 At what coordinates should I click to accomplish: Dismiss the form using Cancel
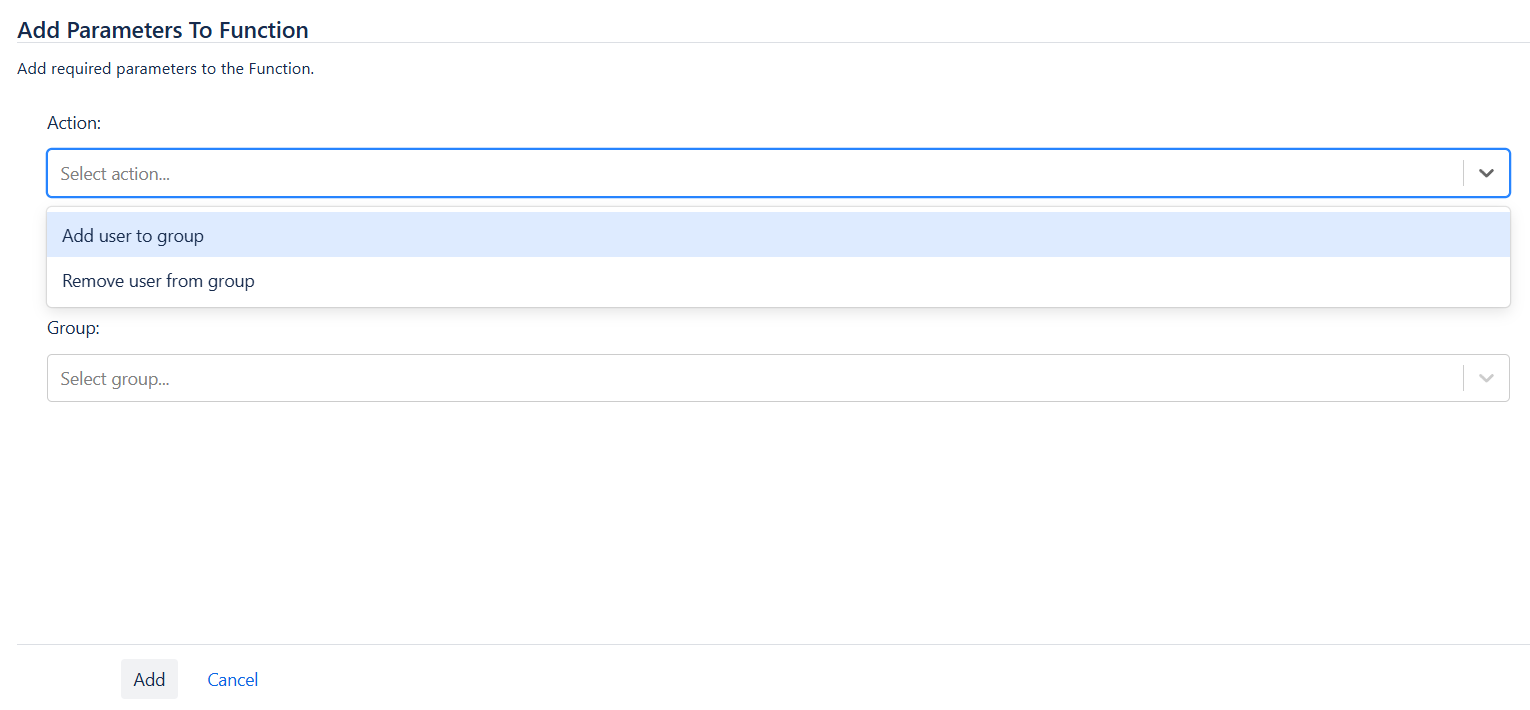(x=232, y=680)
